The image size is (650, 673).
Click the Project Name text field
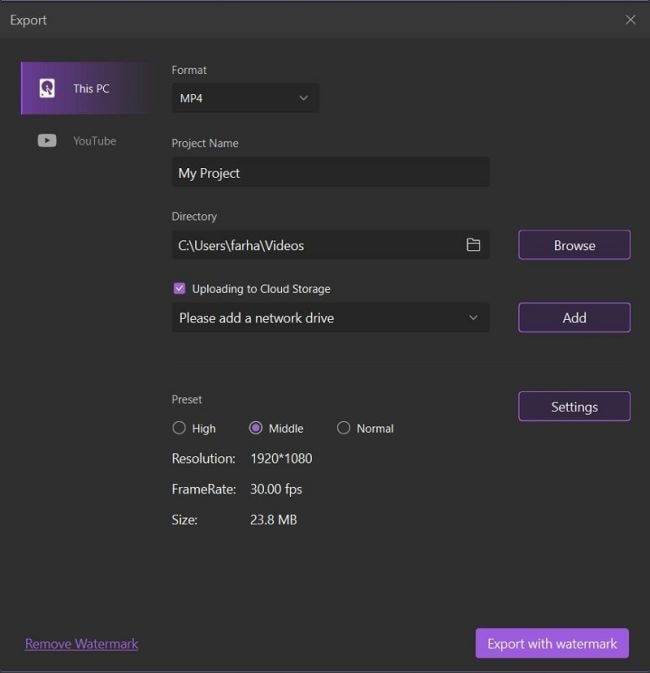(x=330, y=173)
